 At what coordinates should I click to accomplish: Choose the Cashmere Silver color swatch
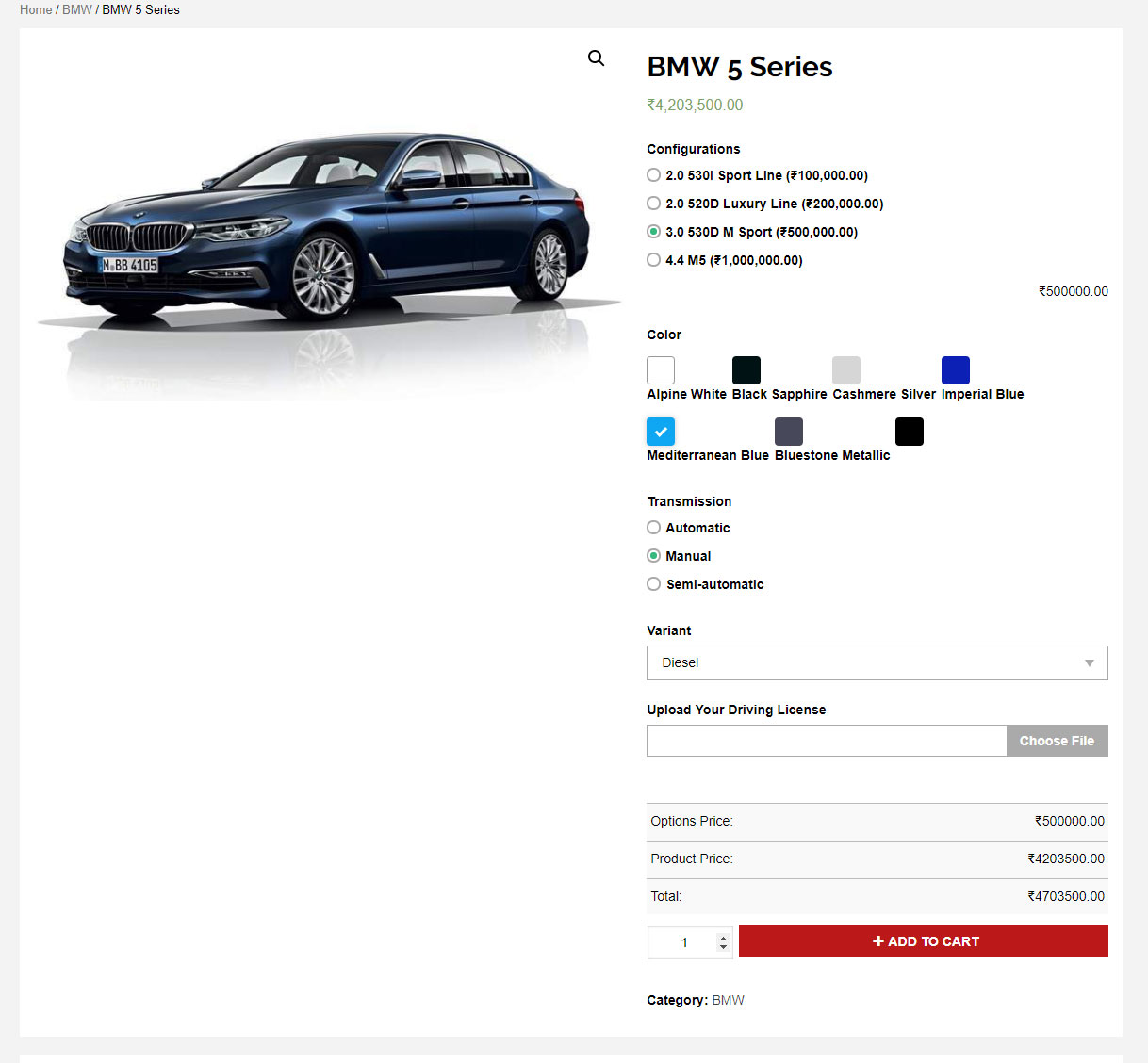(846, 370)
